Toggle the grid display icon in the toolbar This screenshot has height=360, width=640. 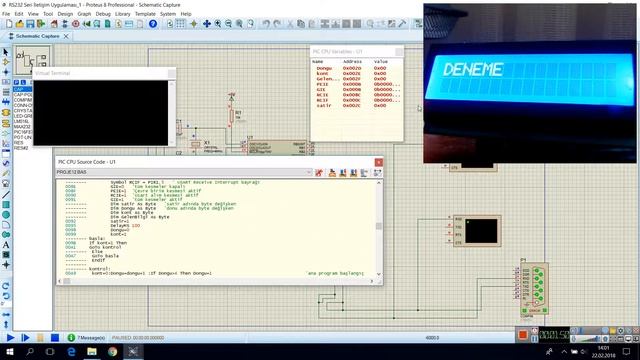click(x=180, y=24)
